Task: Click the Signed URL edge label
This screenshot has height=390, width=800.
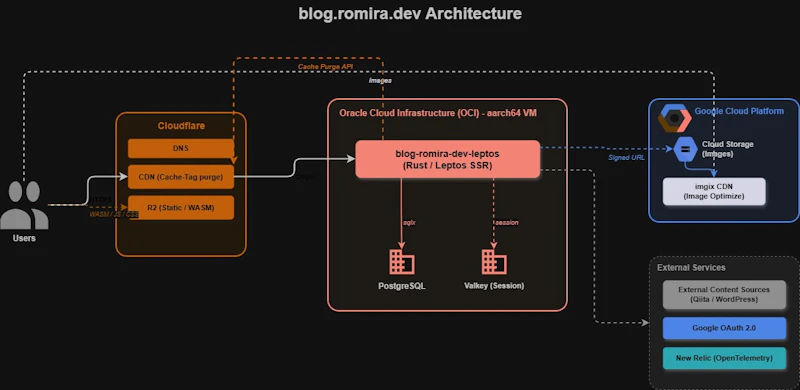Action: (626, 158)
